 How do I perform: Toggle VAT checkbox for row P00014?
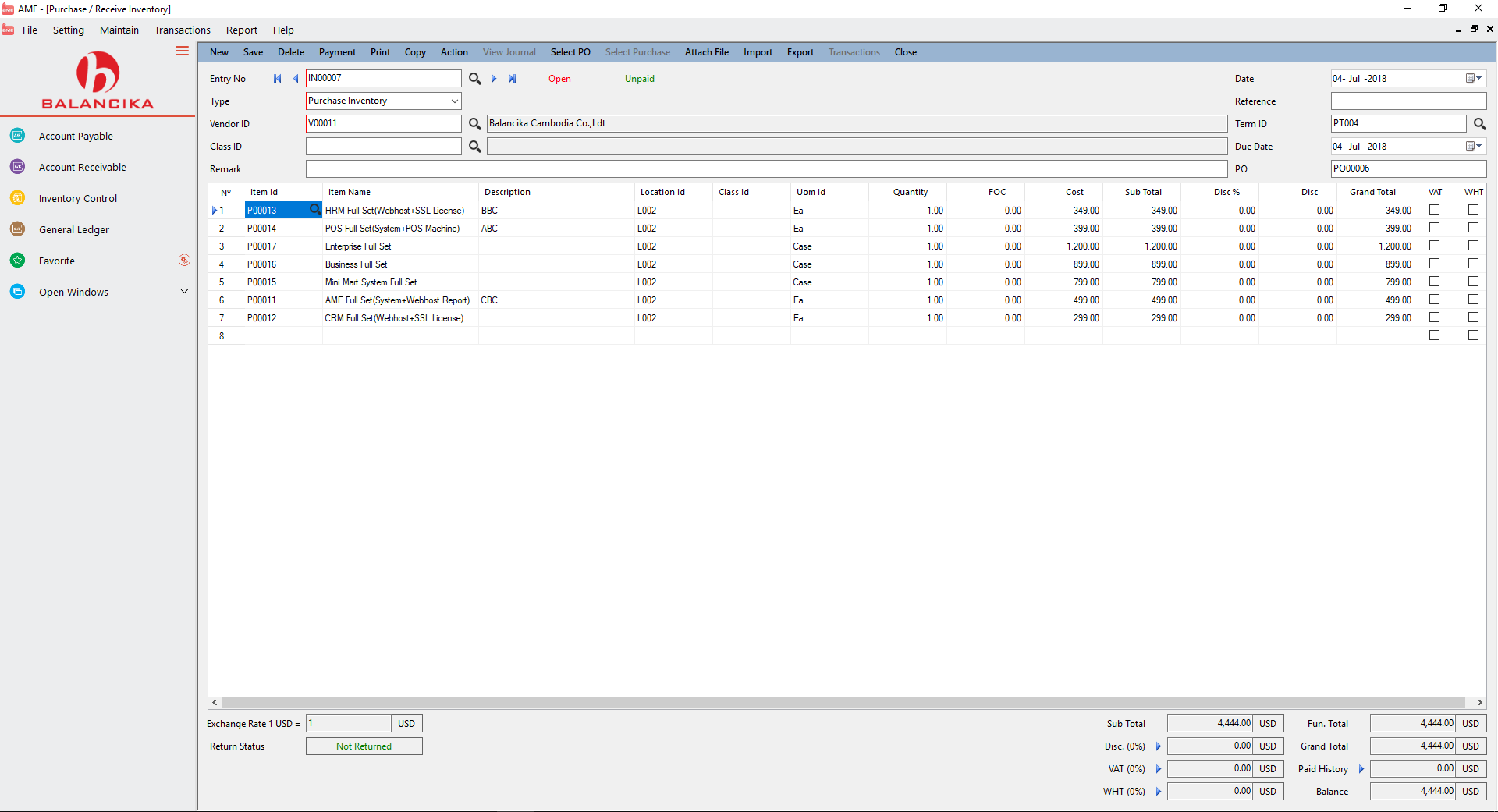coord(1434,228)
